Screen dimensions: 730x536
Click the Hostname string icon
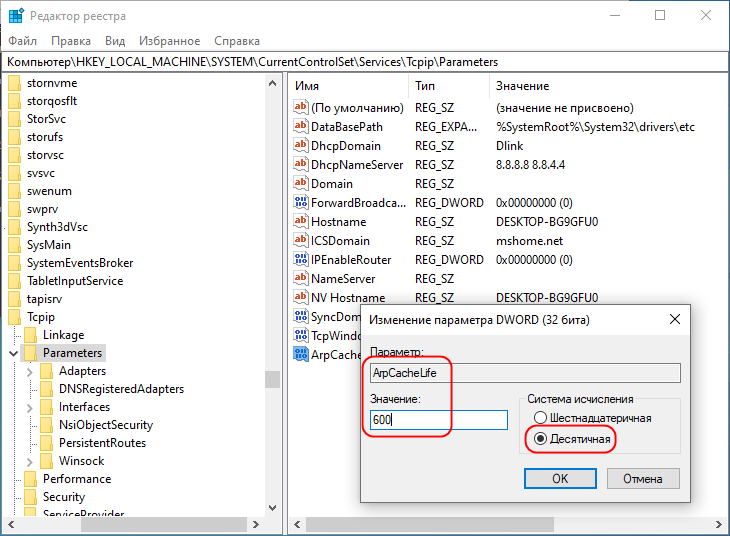click(x=301, y=221)
